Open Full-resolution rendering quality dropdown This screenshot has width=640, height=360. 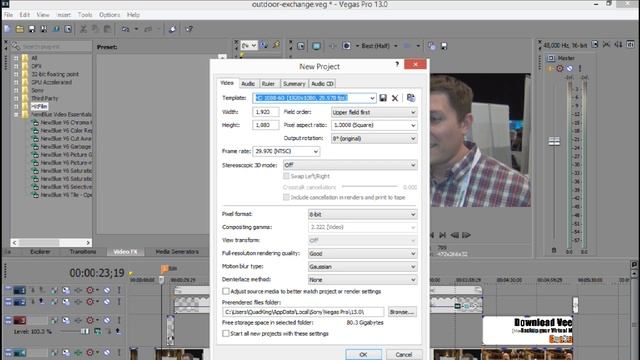pos(413,253)
